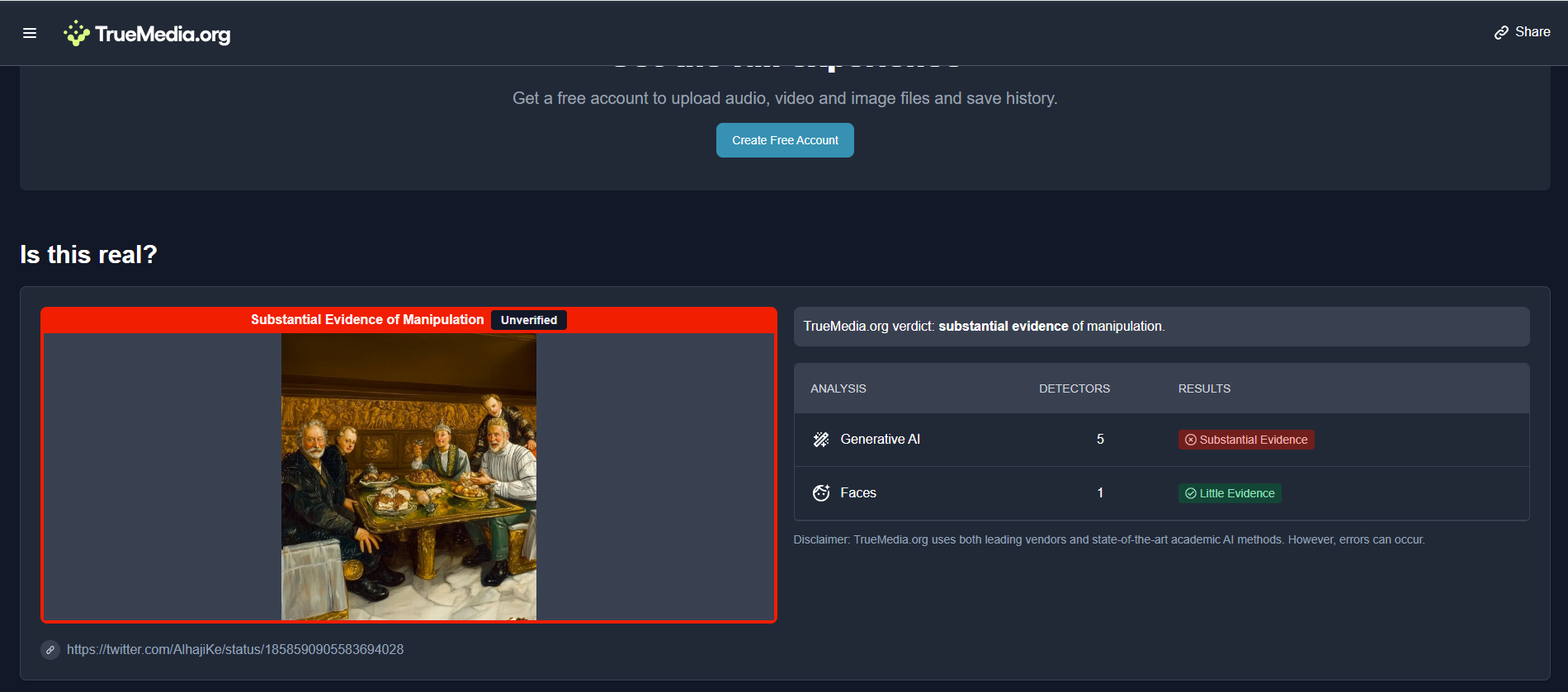1568x692 pixels.
Task: Click the Generative AI magic wand icon
Action: (821, 440)
